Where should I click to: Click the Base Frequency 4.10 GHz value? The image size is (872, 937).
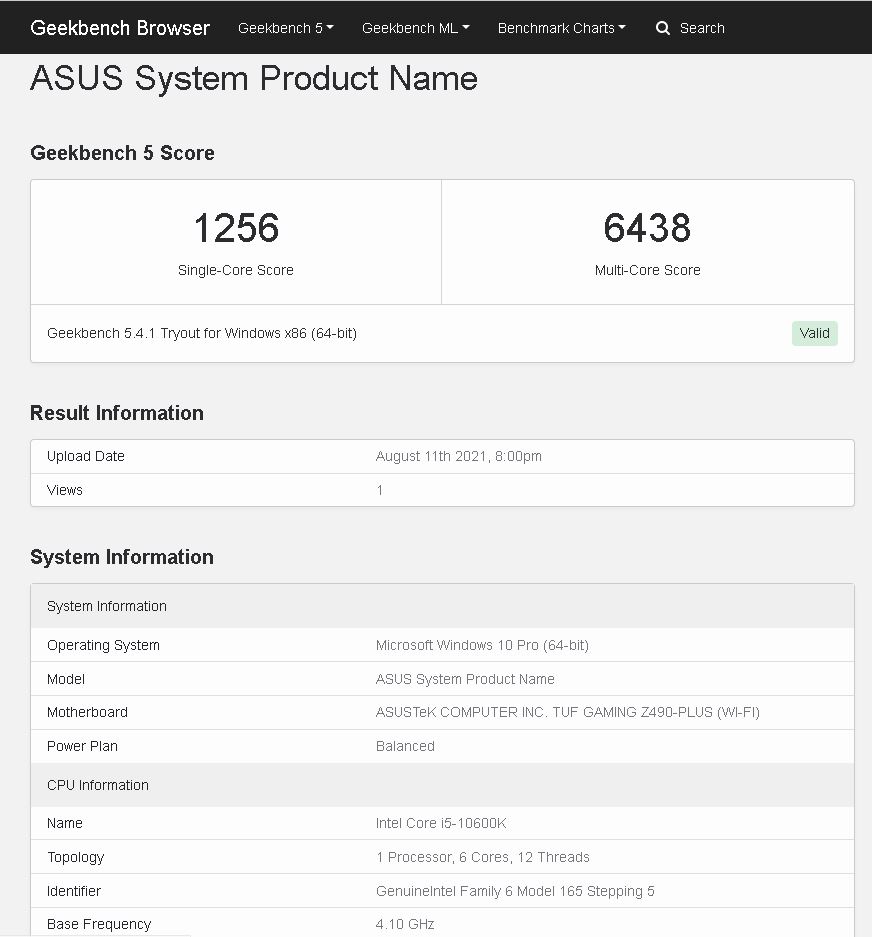(405, 924)
